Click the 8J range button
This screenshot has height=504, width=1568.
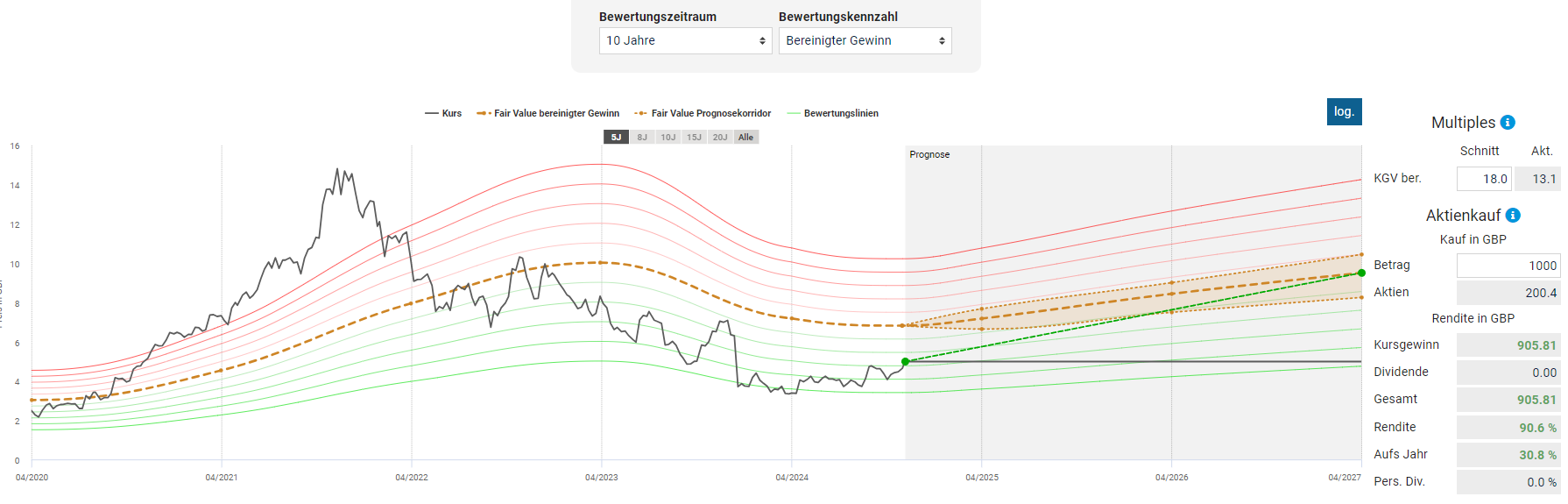click(x=642, y=138)
